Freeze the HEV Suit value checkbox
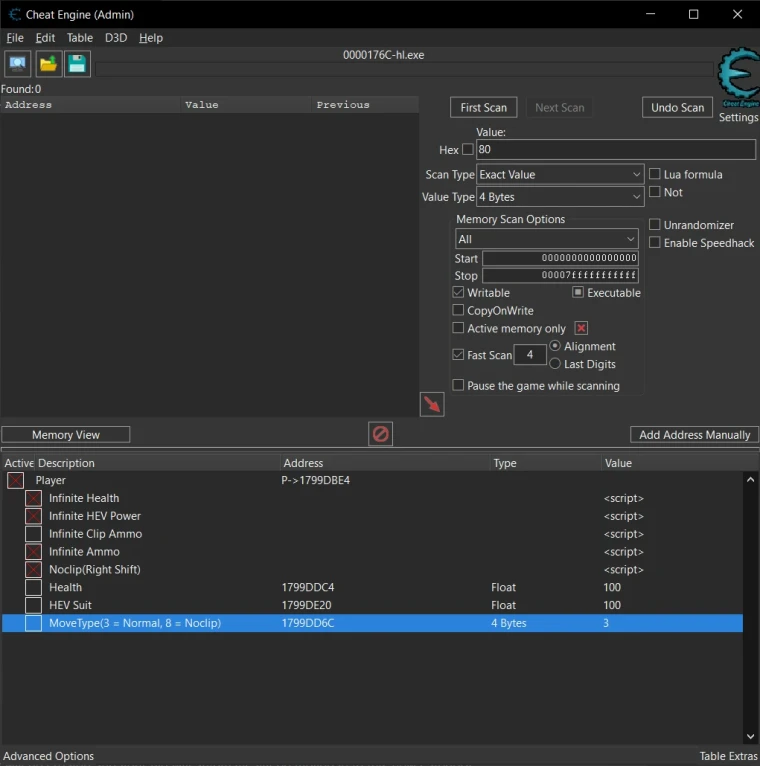Viewport: 760px width, 766px height. click(x=33, y=605)
